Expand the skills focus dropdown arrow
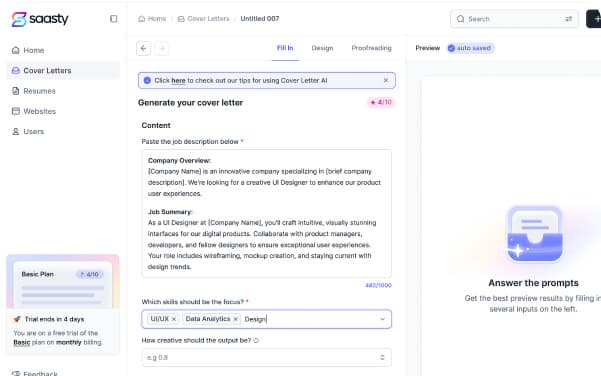Screen dimensions: 601x376 point(382,319)
